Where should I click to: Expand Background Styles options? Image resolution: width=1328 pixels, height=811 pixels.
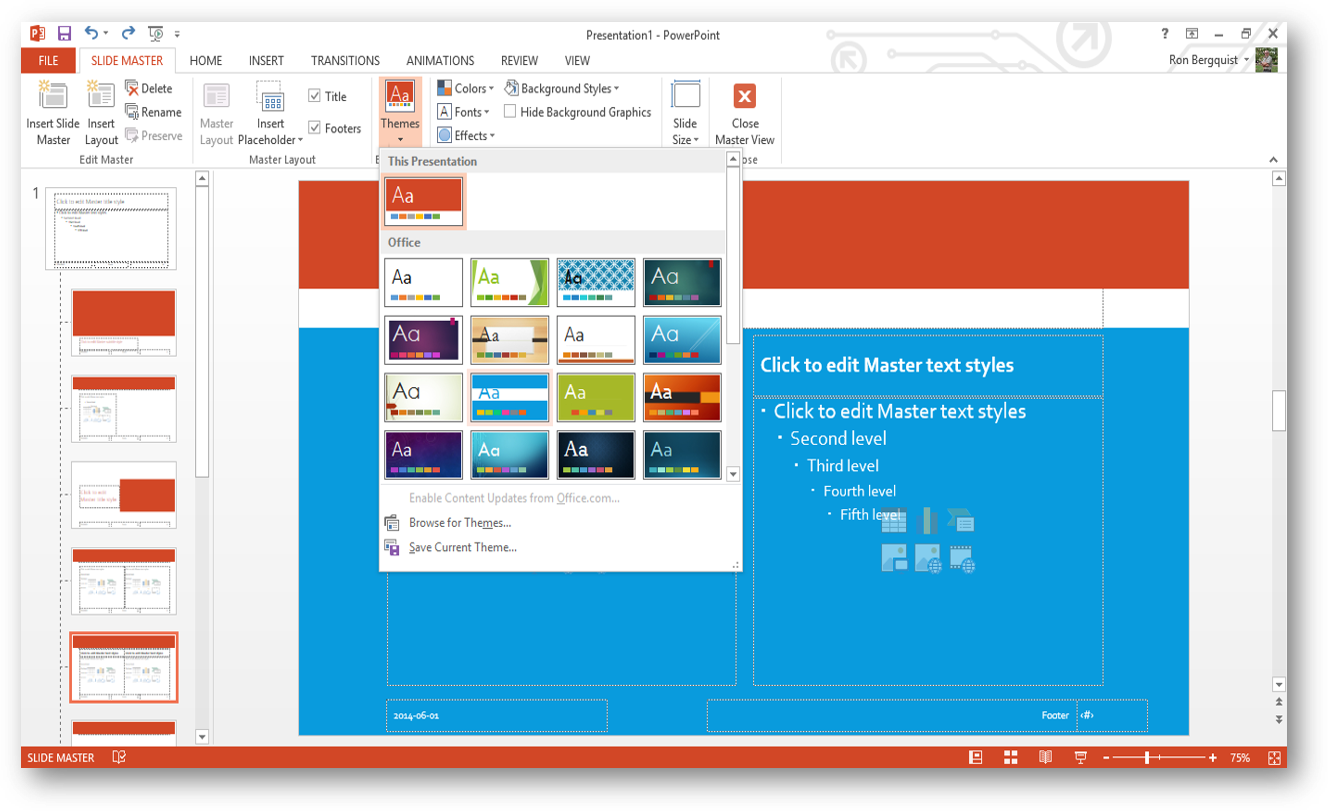click(x=562, y=88)
